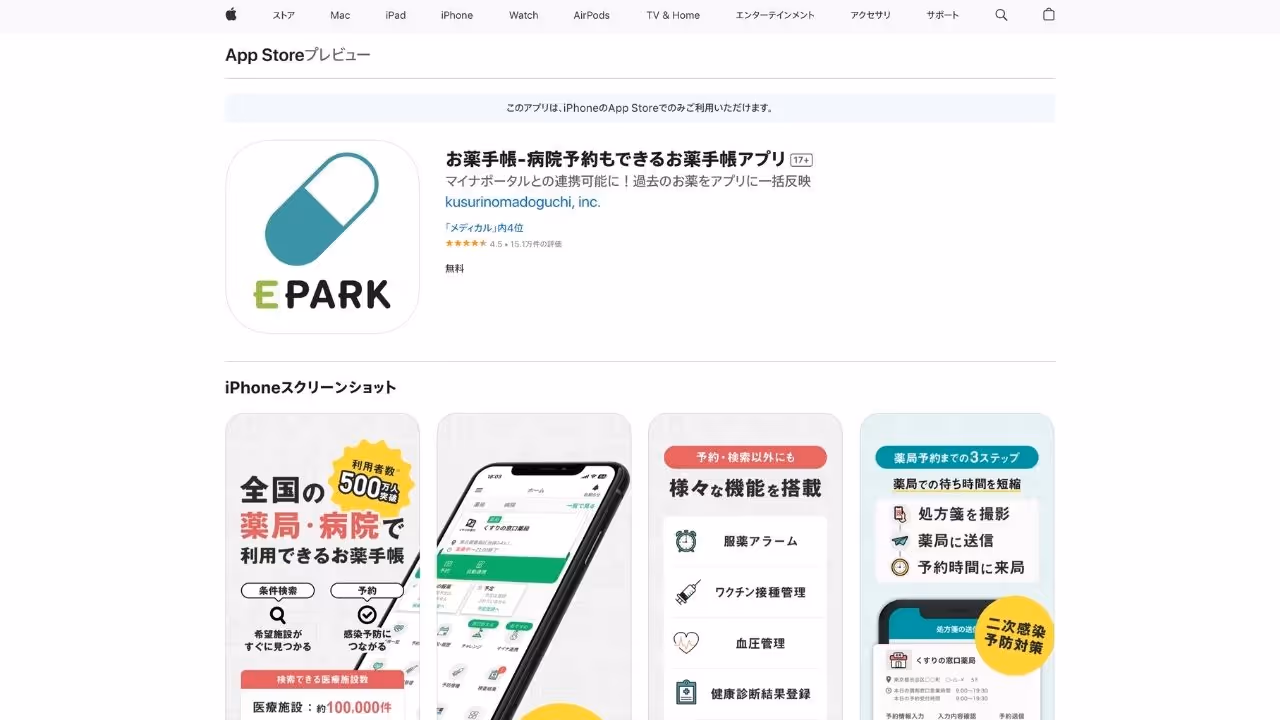Open the AirPods menu item

592,15
